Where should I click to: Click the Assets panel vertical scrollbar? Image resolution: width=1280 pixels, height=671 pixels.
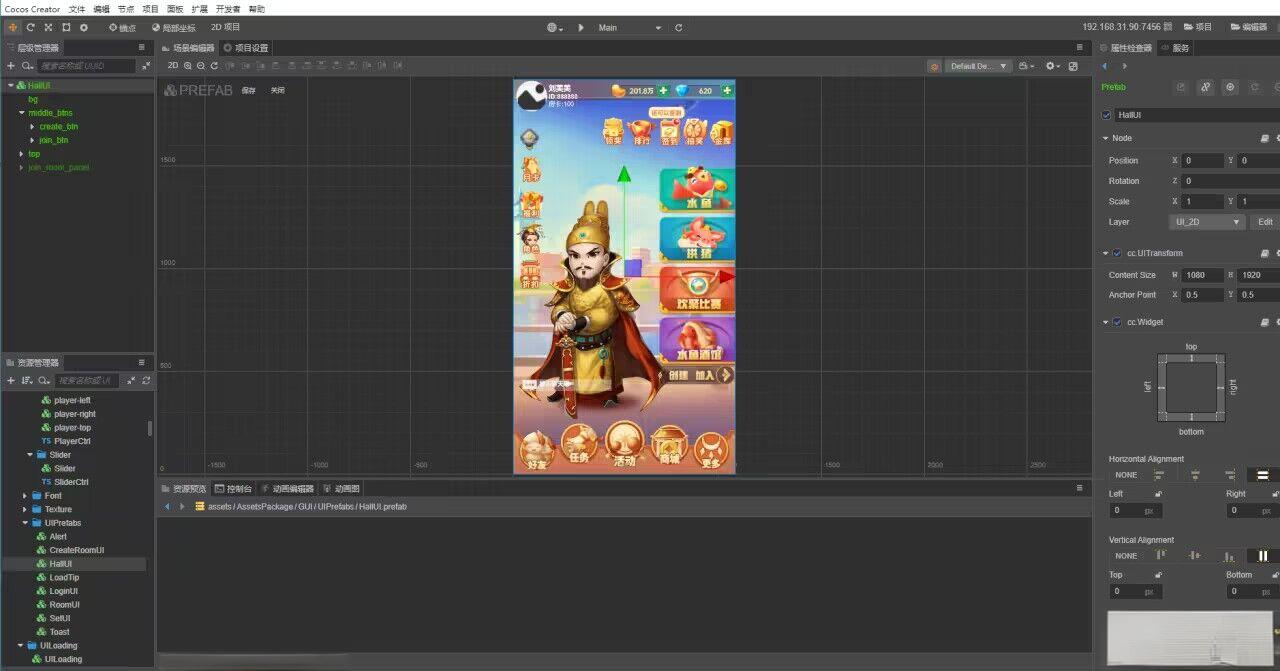click(x=151, y=428)
